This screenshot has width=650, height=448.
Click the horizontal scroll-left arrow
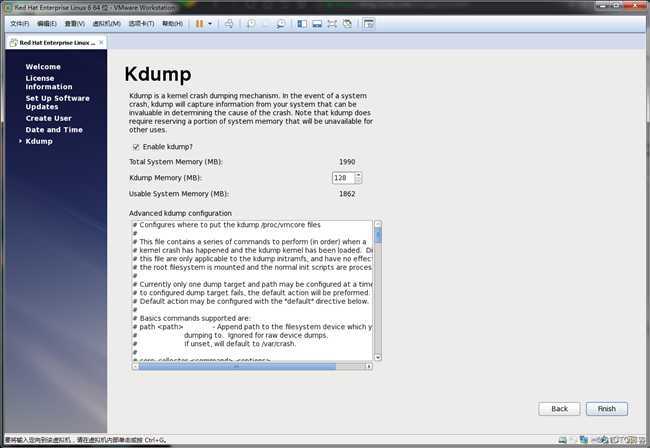pyautogui.click(x=135, y=366)
